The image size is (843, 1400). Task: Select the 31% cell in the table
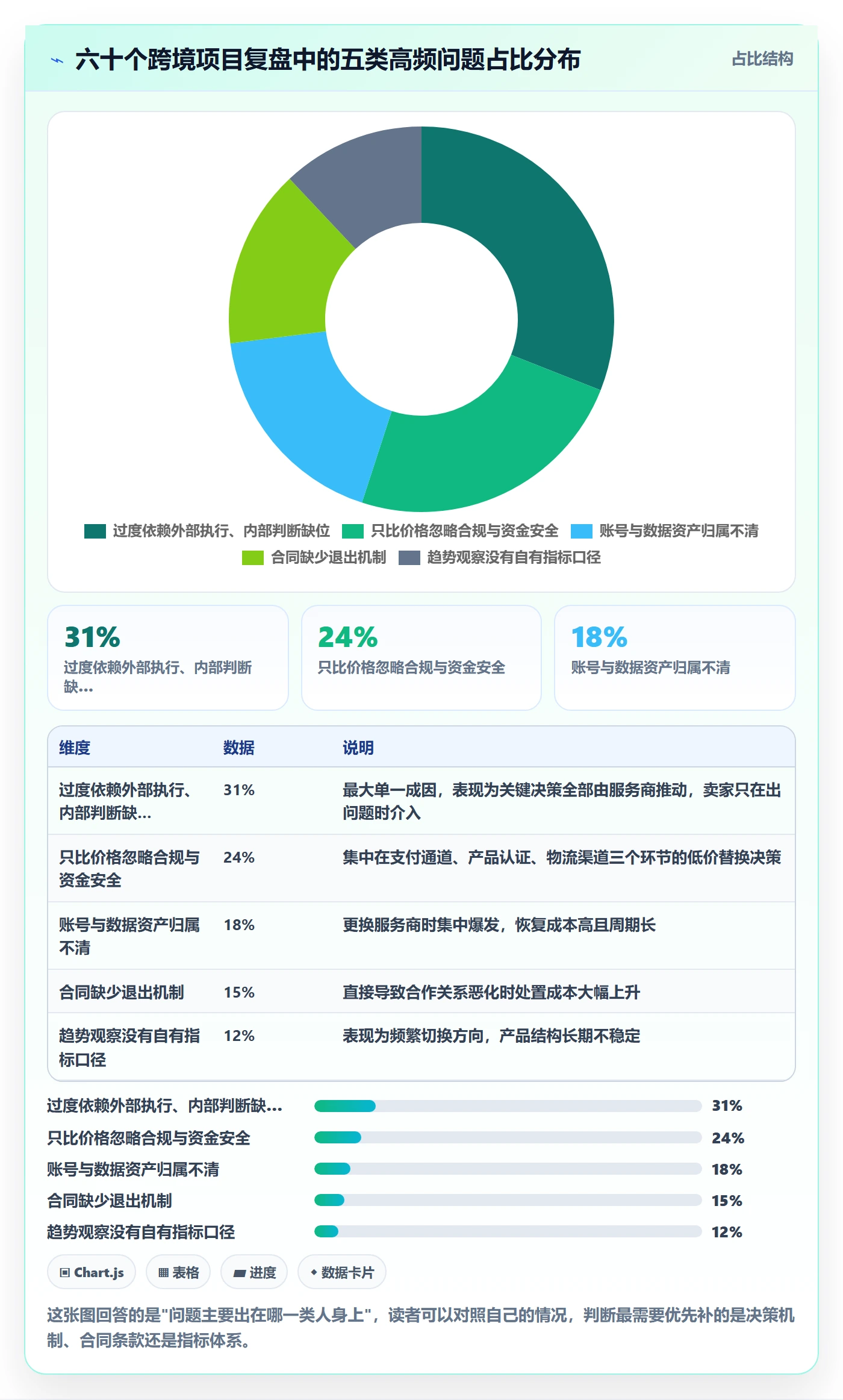(239, 790)
